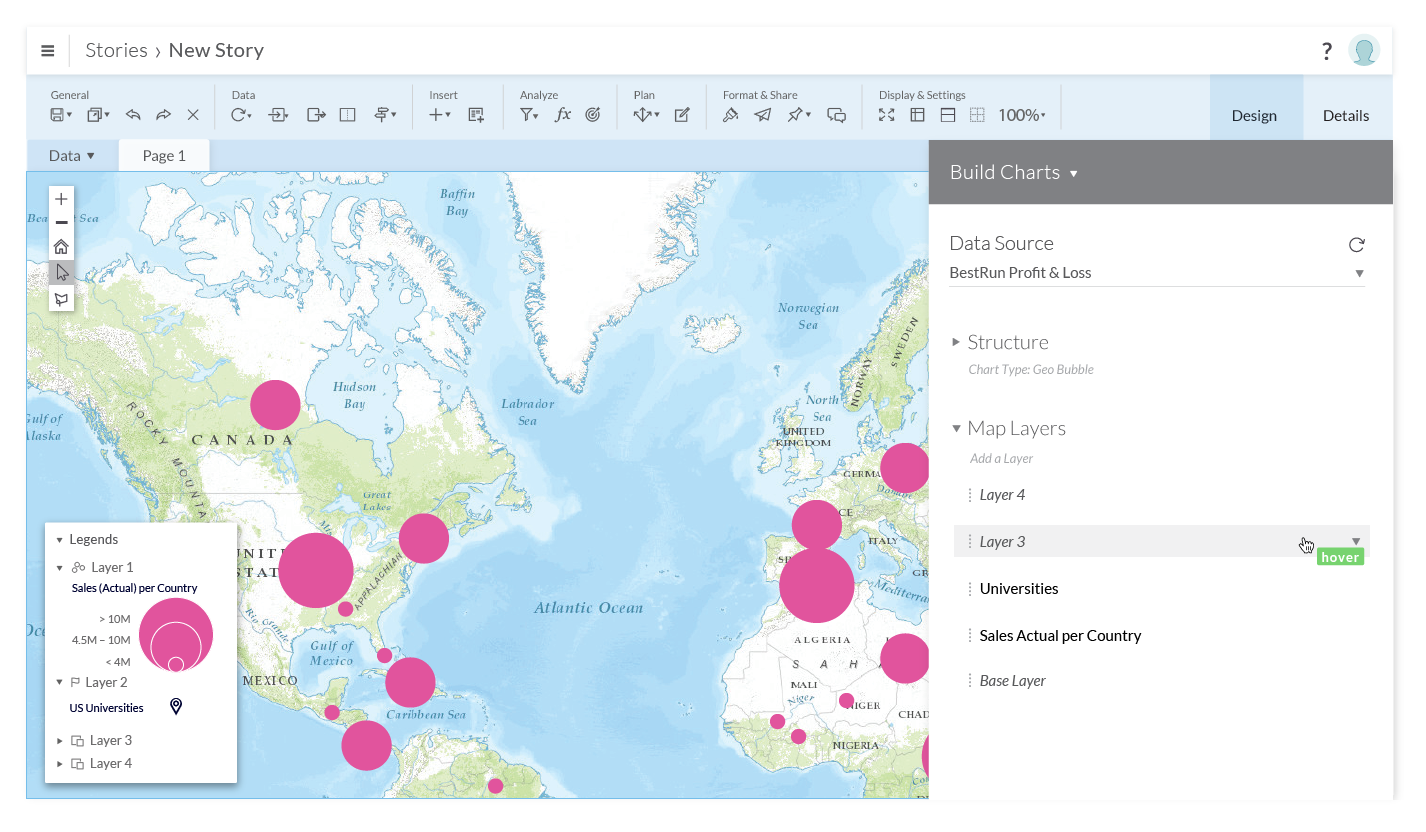Click the Add a Layer link
Viewport: 1426px width, 832px height.
pos(1001,458)
